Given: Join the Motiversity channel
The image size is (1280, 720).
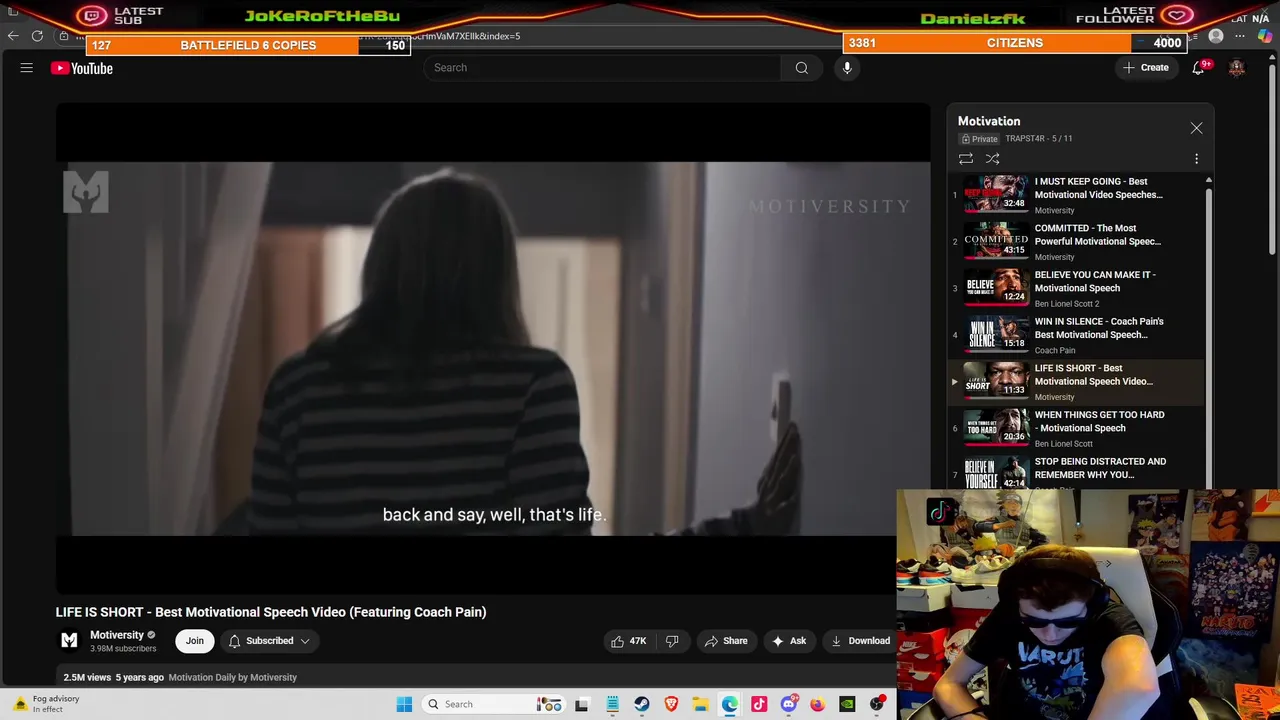Looking at the screenshot, I should point(195,641).
